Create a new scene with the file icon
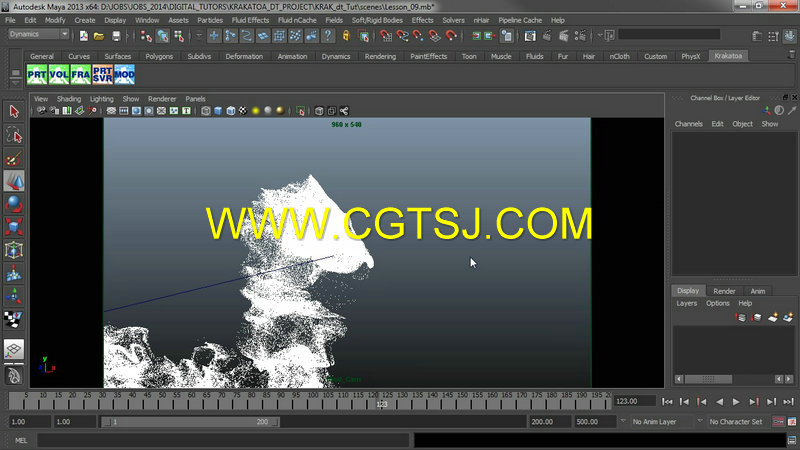 [83, 36]
